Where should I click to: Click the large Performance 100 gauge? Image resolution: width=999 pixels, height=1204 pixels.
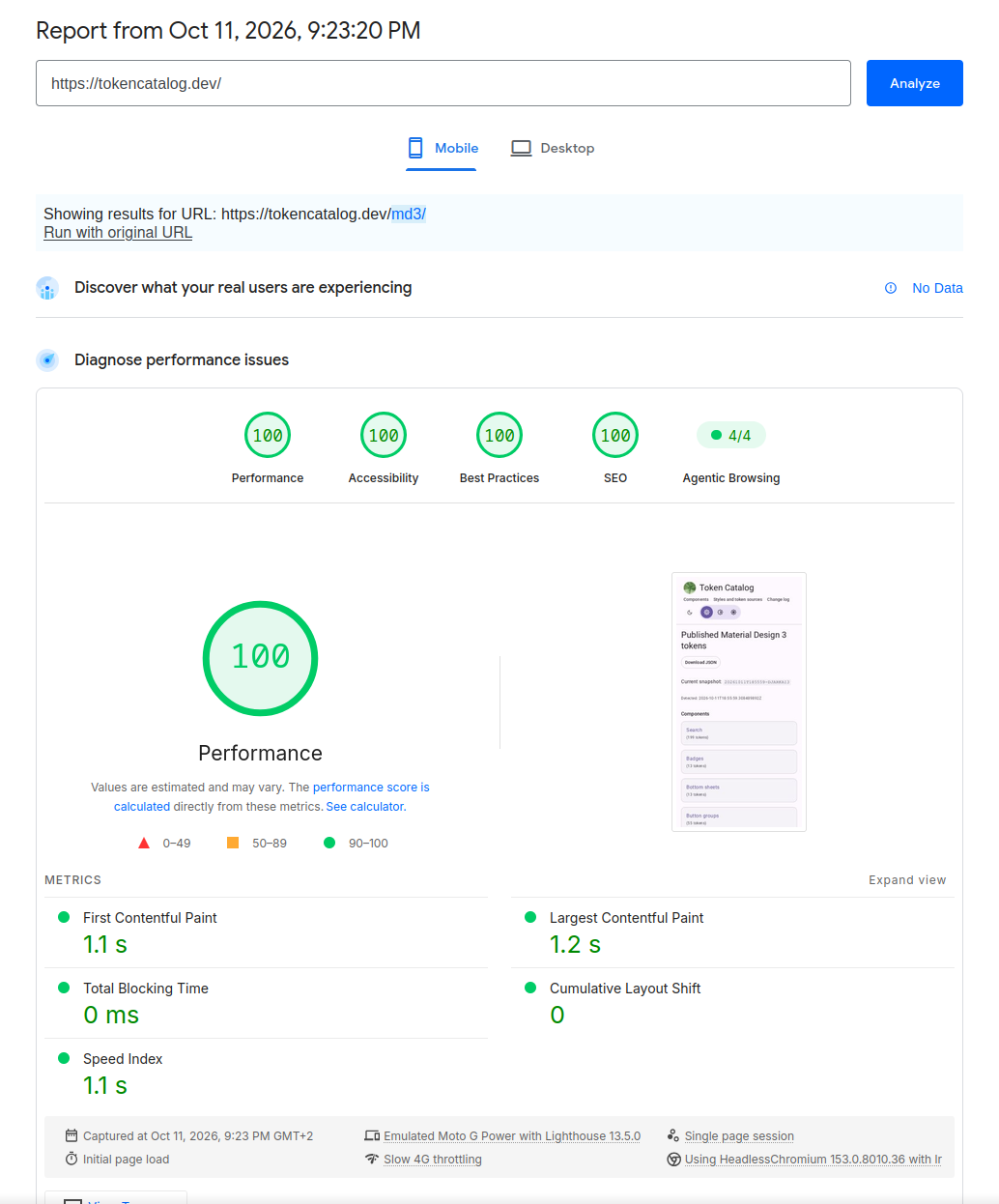[261, 658]
